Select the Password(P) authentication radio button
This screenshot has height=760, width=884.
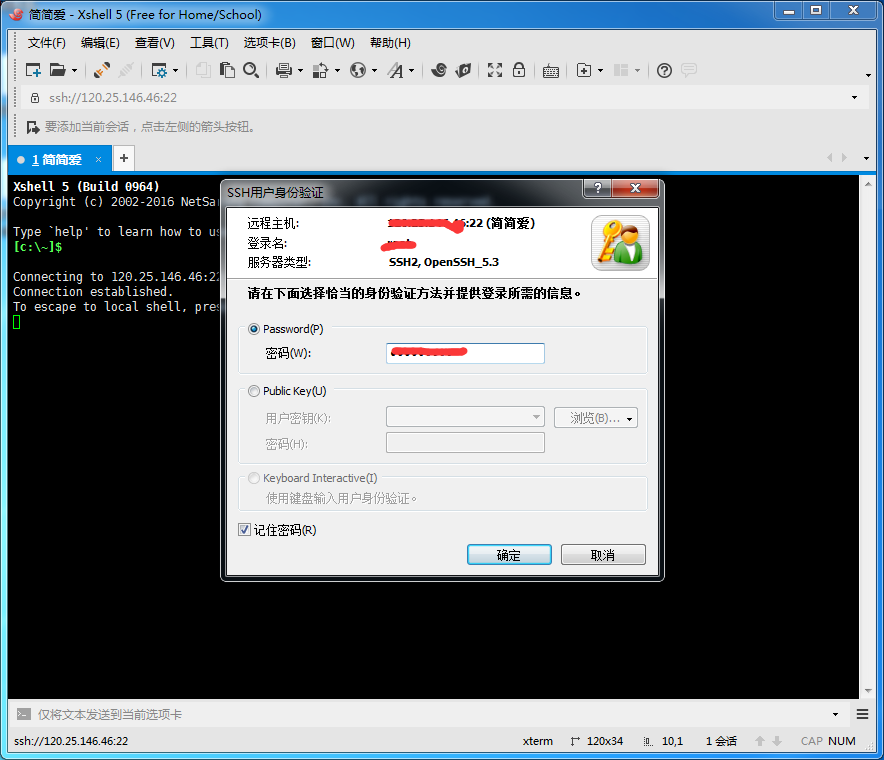click(x=254, y=329)
